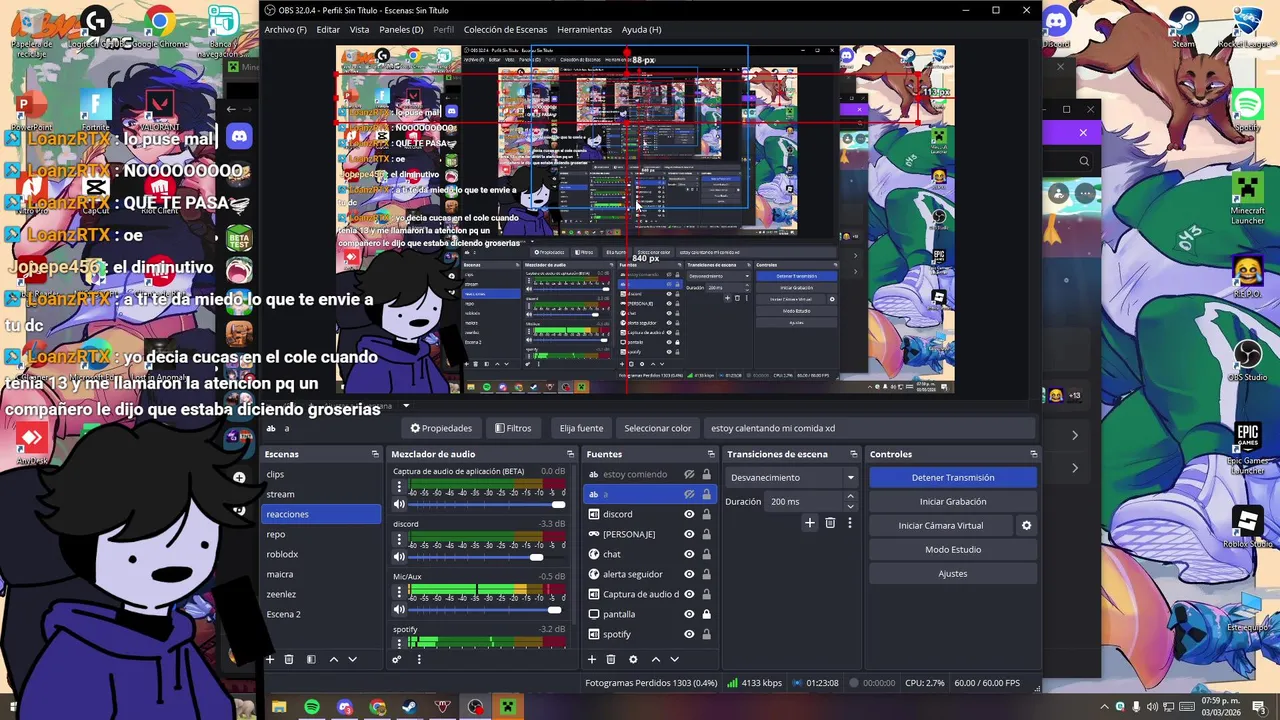Unlock the pantalla source

tap(706, 614)
